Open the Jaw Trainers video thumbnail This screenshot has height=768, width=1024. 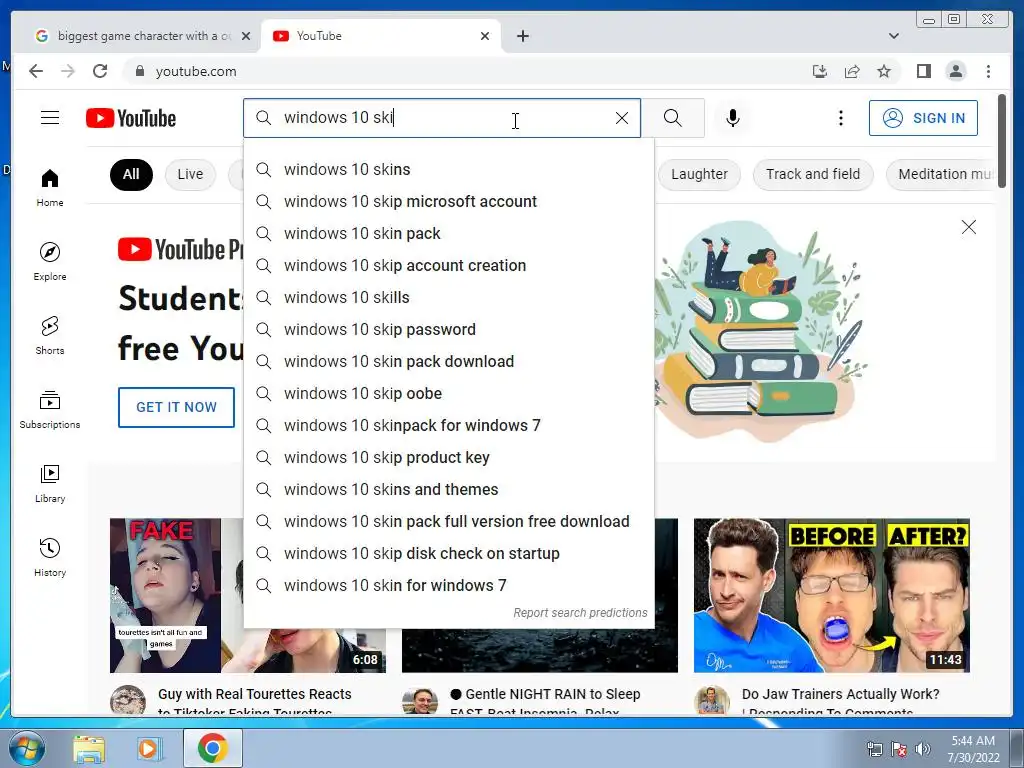(831, 596)
